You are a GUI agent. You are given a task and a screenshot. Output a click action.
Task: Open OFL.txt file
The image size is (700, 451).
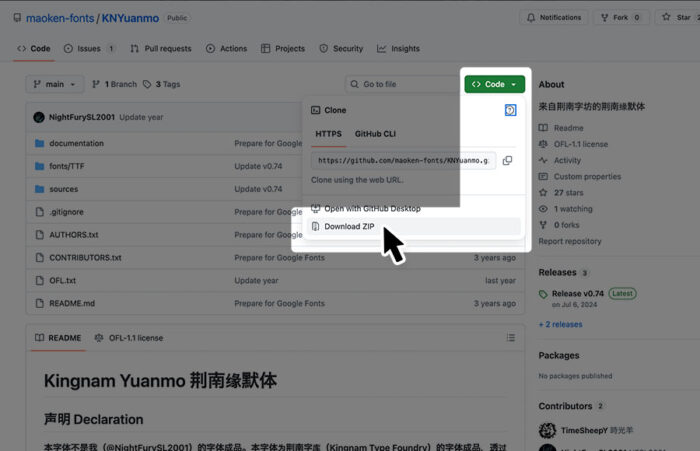[62, 280]
